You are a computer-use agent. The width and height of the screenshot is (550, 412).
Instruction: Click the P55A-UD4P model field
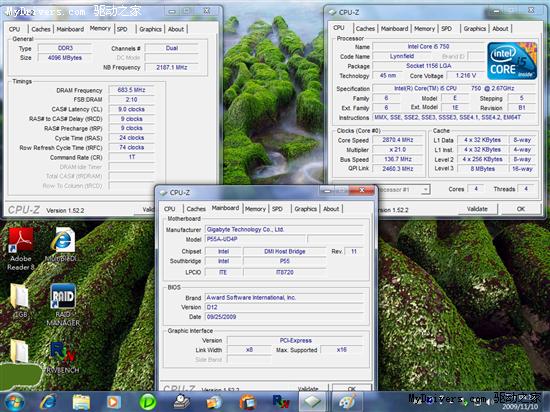tap(255, 239)
